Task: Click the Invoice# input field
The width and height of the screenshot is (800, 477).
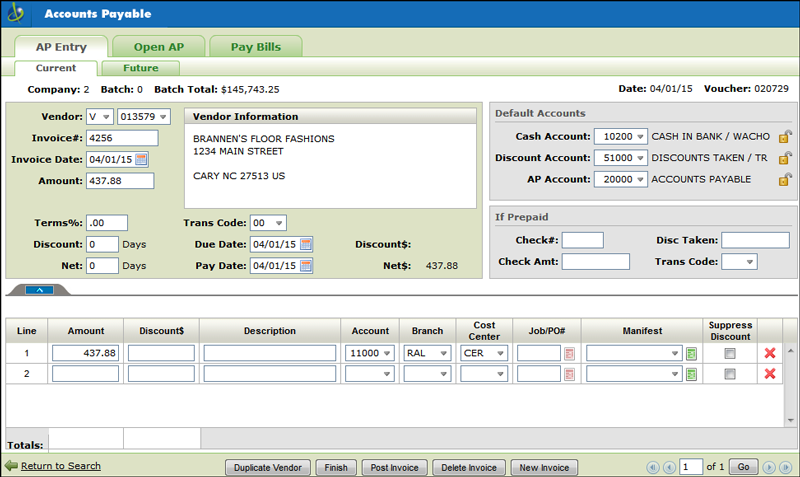Action: 122,138
